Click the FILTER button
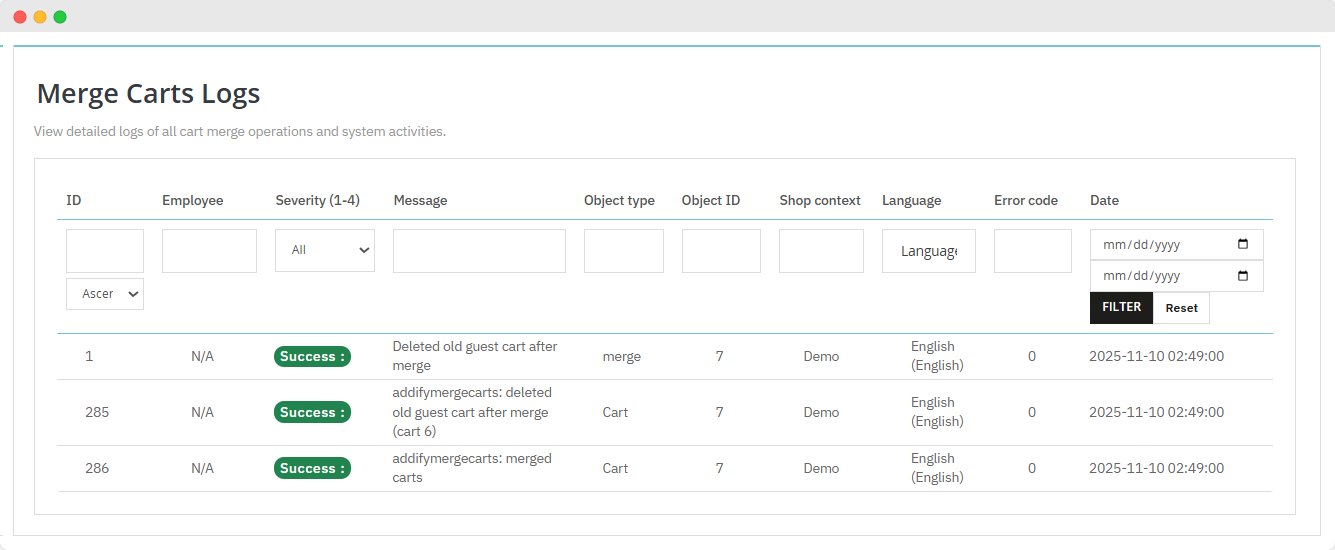 1121,308
